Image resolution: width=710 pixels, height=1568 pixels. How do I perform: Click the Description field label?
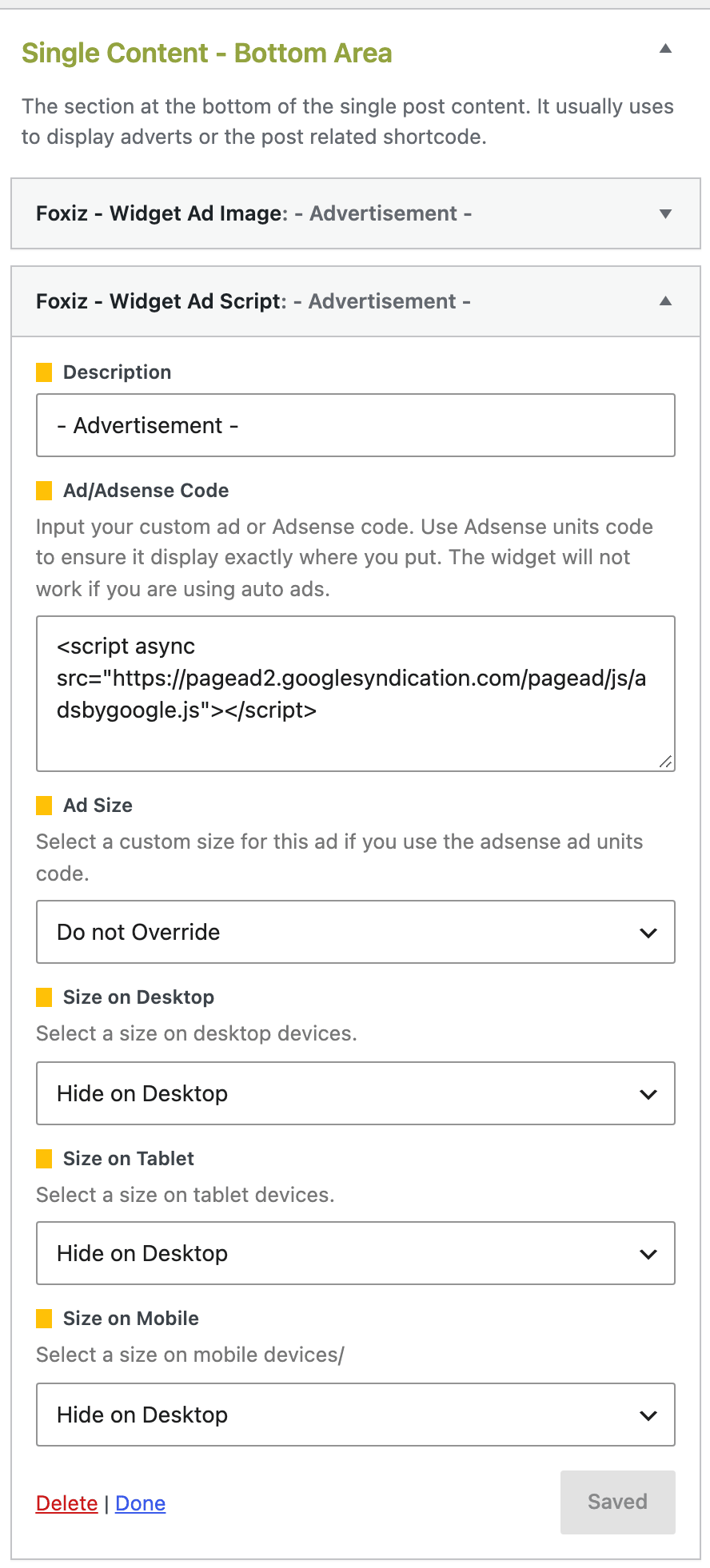tap(118, 372)
